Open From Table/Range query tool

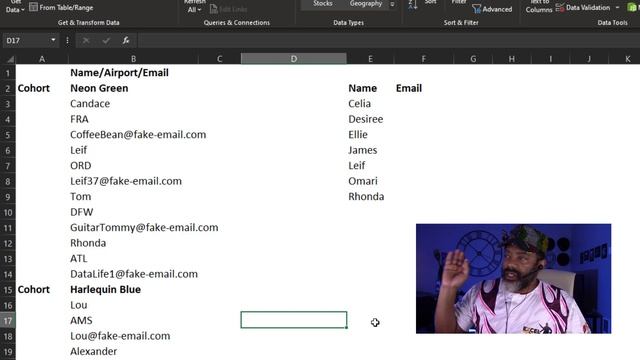pos(61,7)
